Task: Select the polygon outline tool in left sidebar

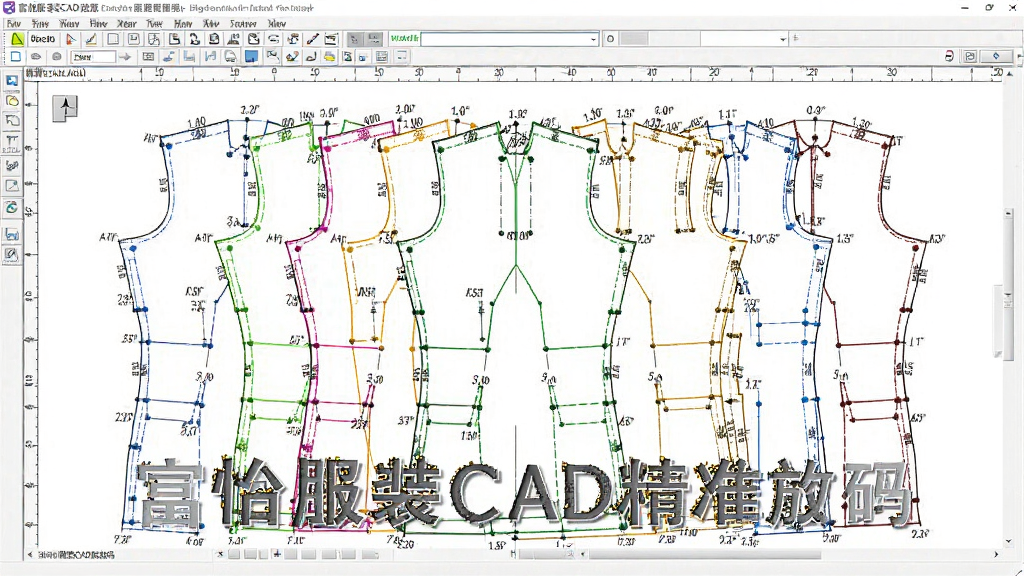Action: pyautogui.click(x=12, y=120)
